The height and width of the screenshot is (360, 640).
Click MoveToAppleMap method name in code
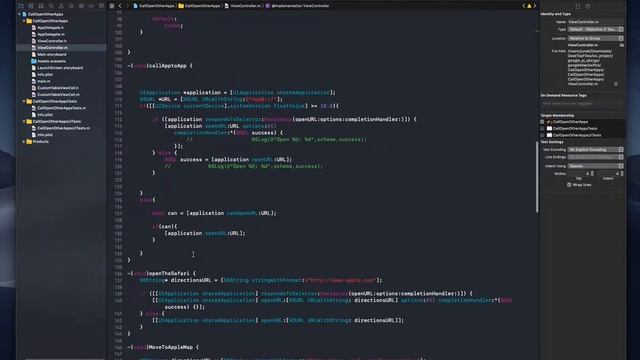170,347
